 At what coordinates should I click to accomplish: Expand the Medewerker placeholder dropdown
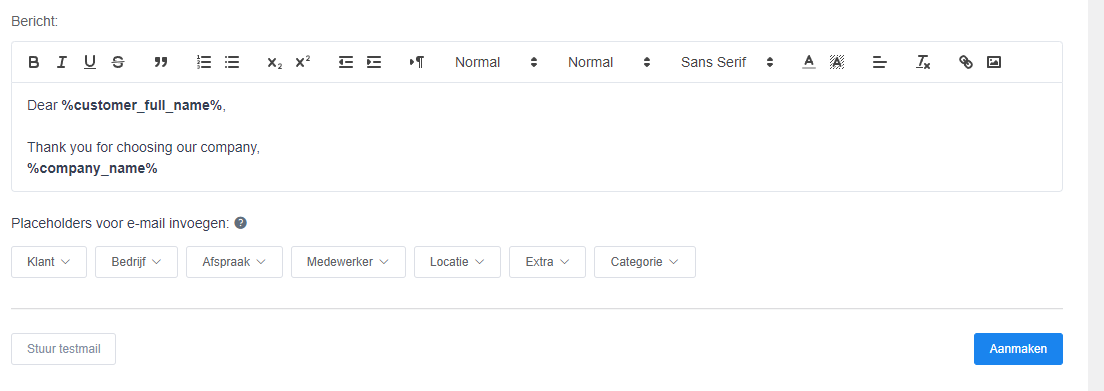(x=349, y=262)
